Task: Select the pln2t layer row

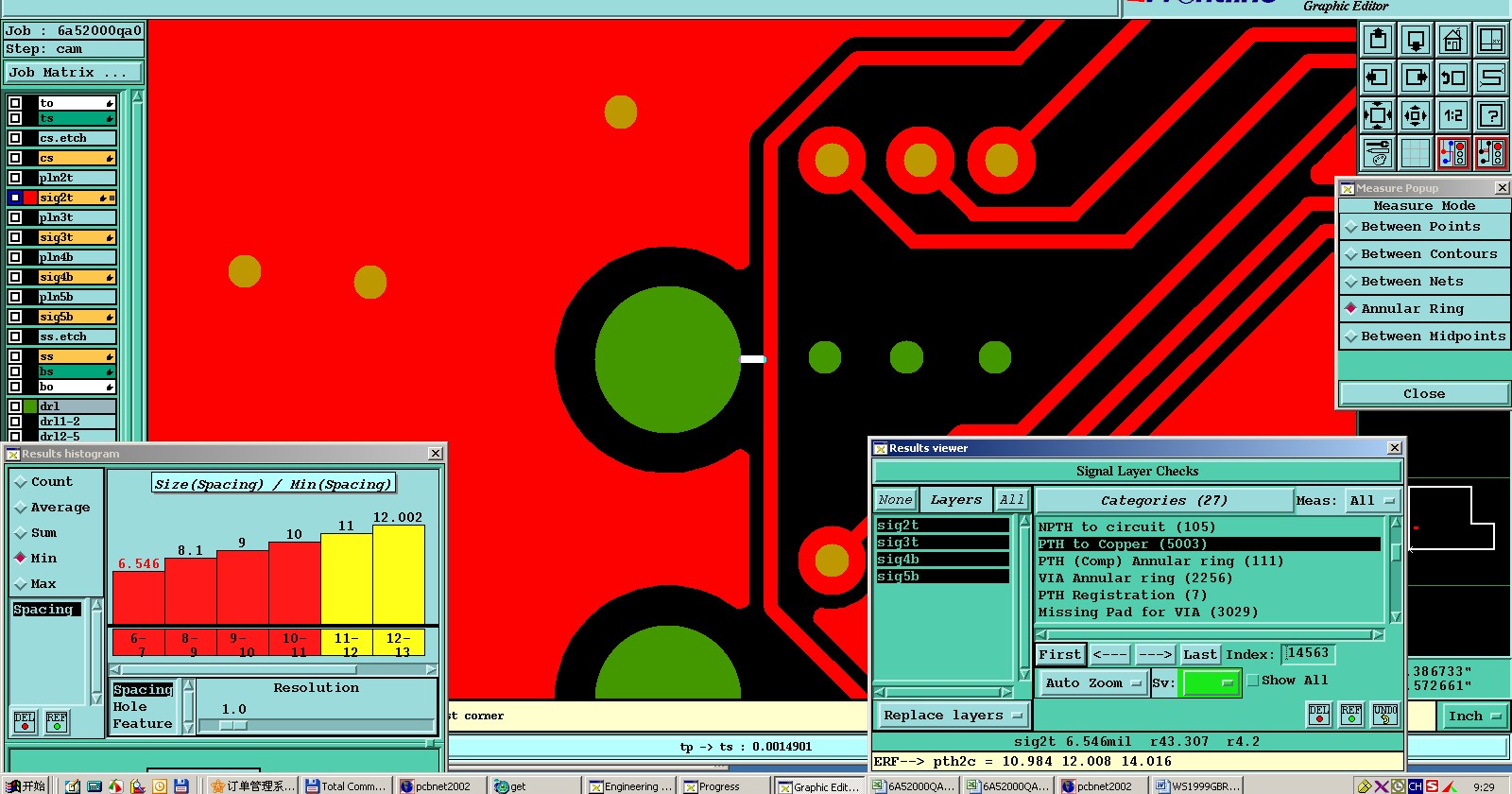Action: [77, 178]
